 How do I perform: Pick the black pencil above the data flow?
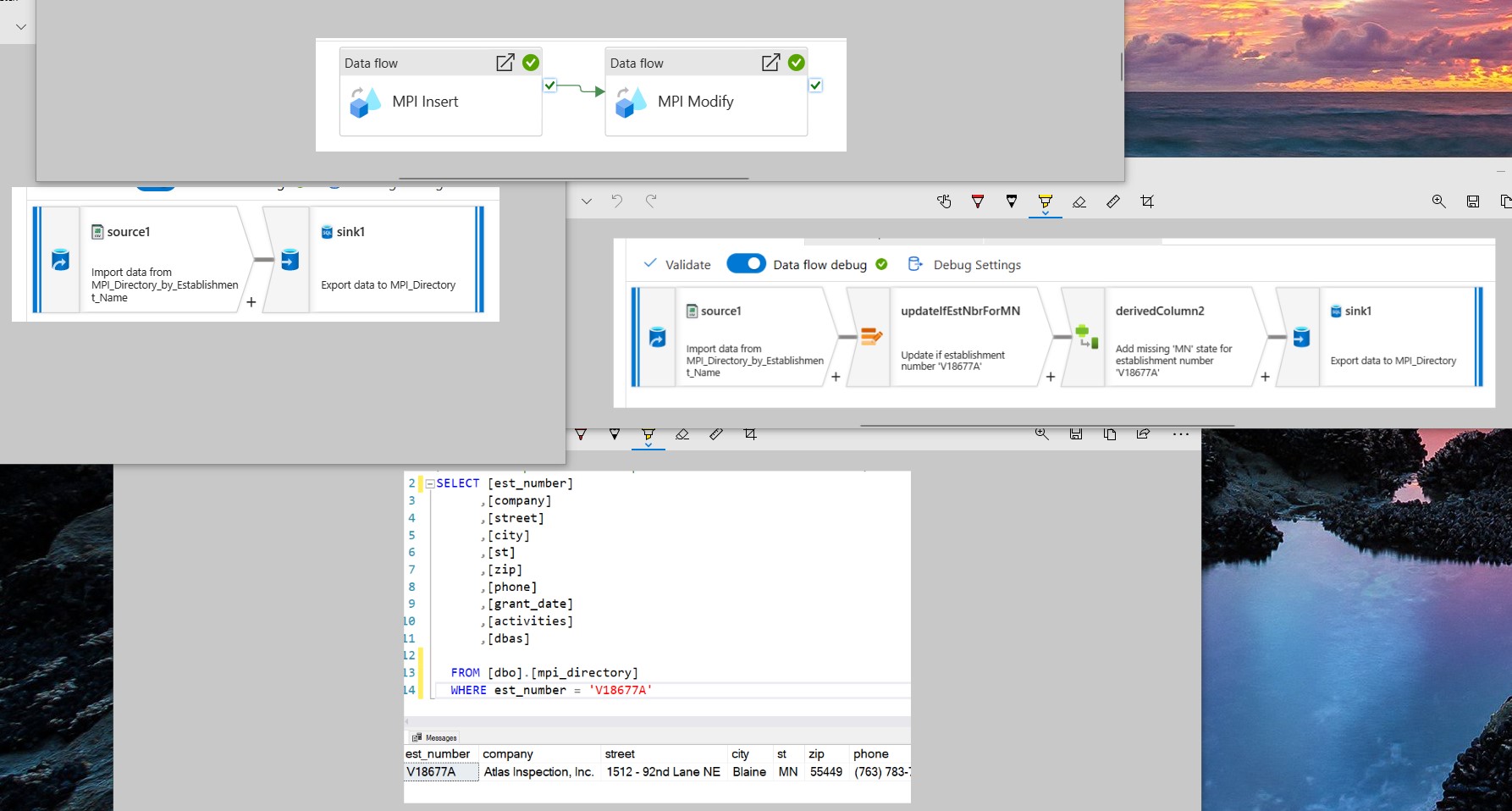[x=1012, y=201]
